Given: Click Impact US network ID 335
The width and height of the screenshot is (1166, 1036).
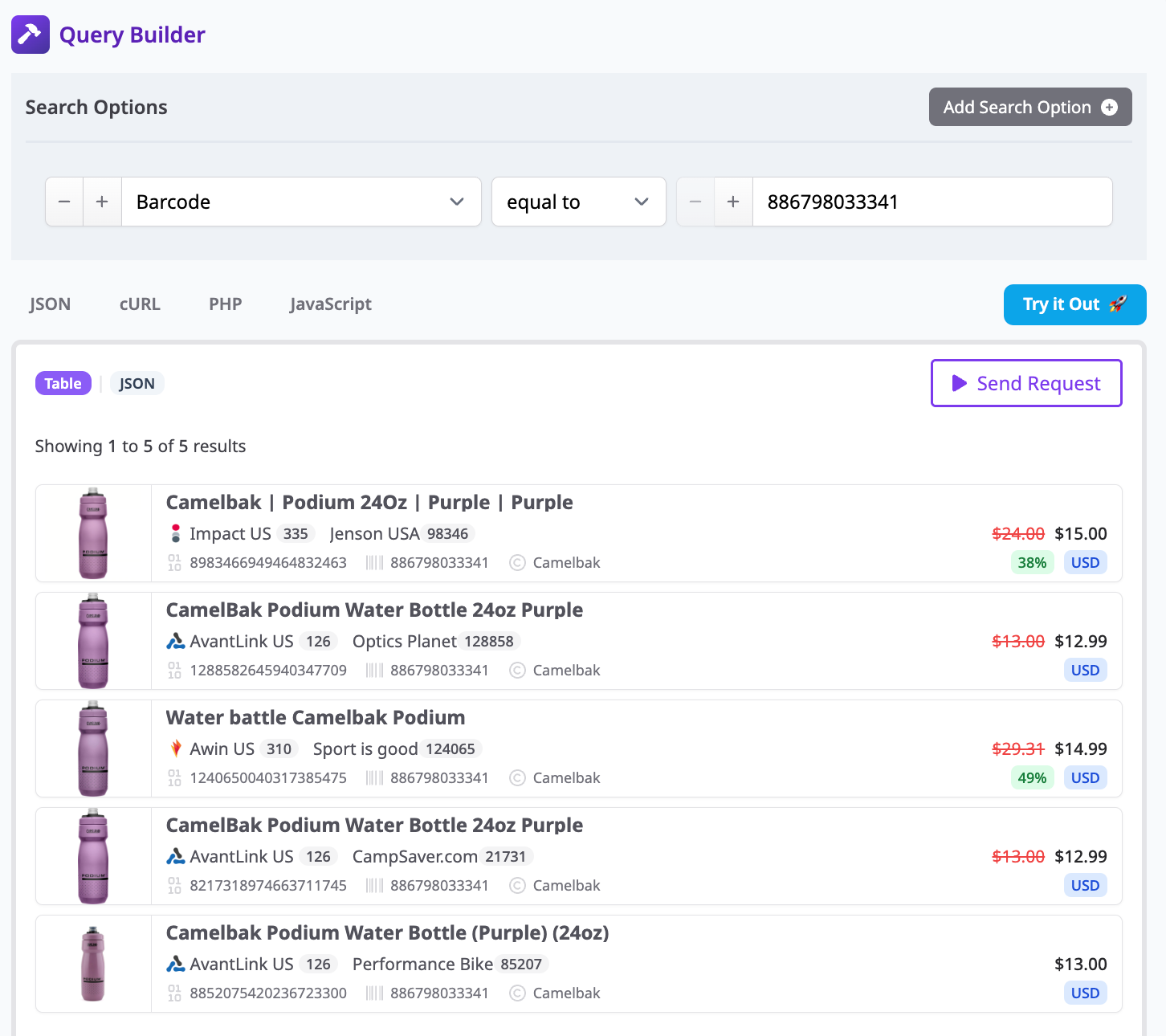Looking at the screenshot, I should (x=296, y=533).
